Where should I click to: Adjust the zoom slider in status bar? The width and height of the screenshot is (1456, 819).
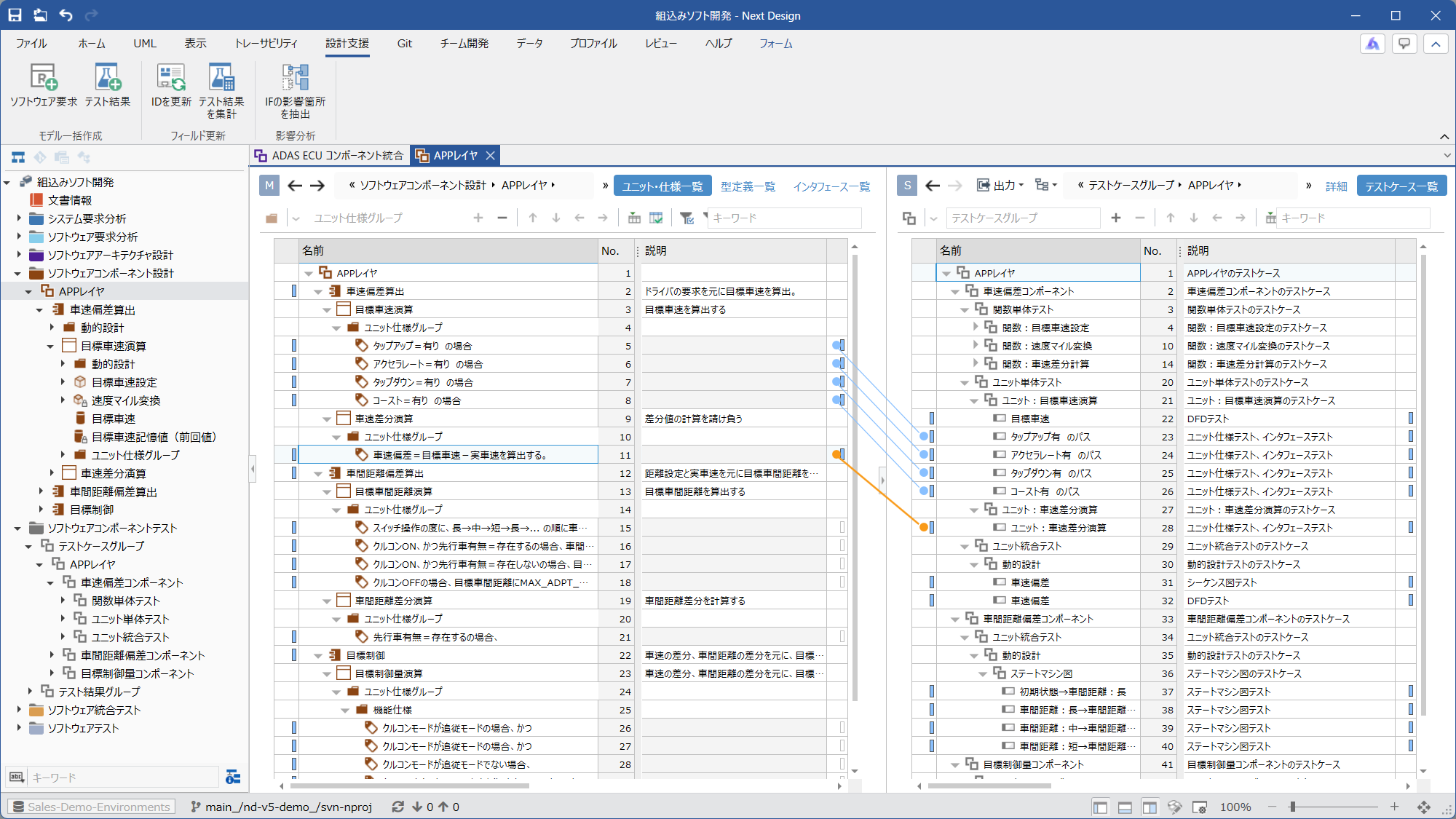coord(1293,807)
